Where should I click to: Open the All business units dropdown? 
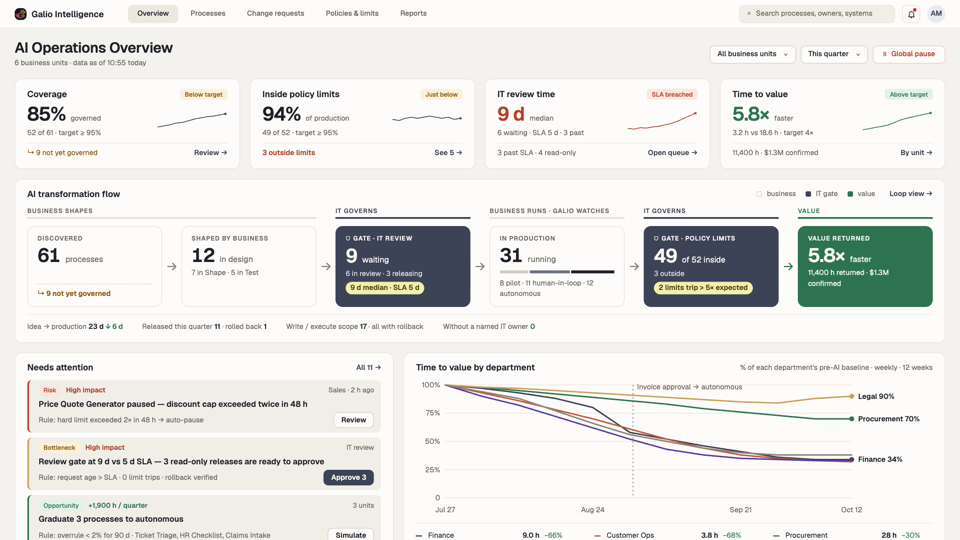pyautogui.click(x=752, y=54)
